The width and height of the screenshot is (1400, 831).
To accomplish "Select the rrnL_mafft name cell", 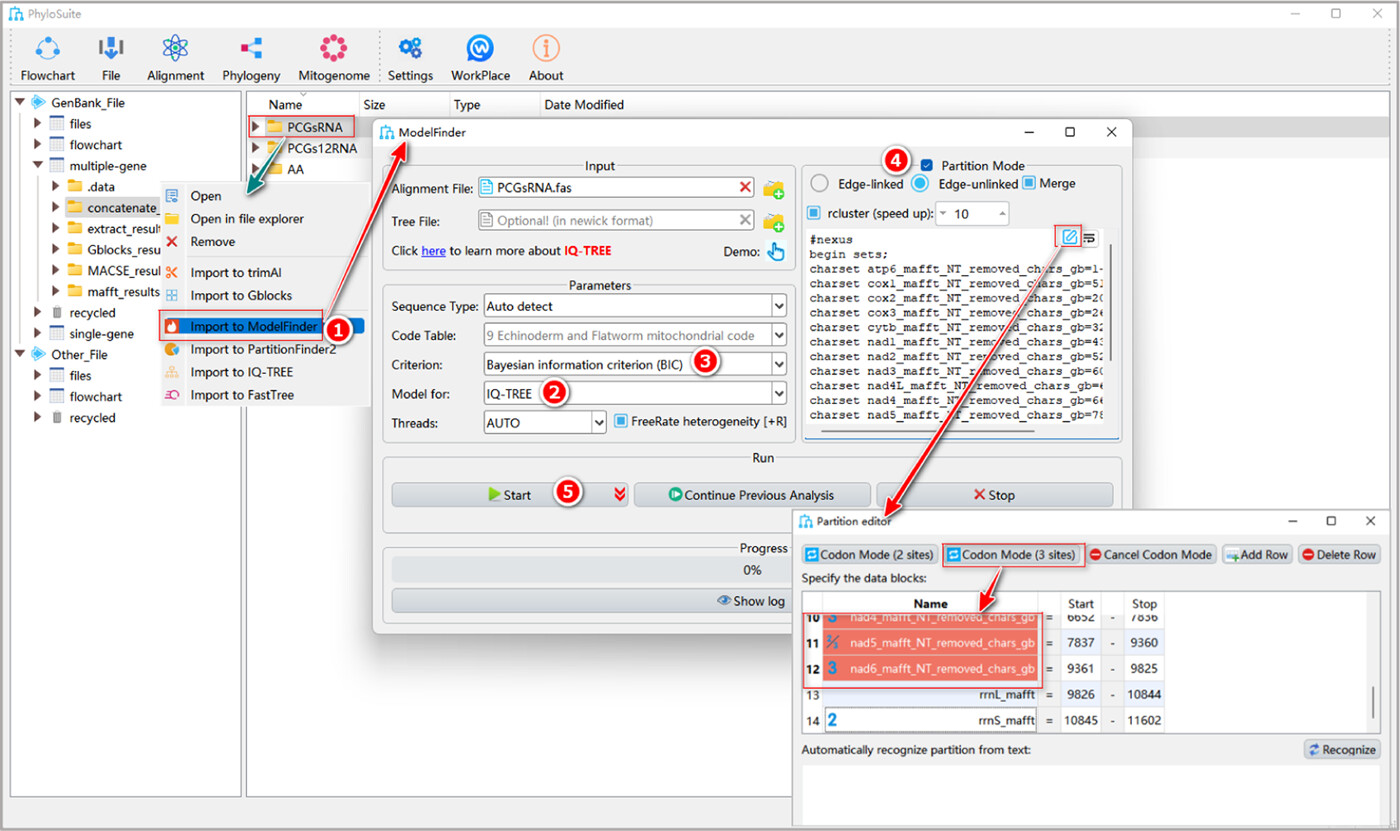I will (x=930, y=694).
